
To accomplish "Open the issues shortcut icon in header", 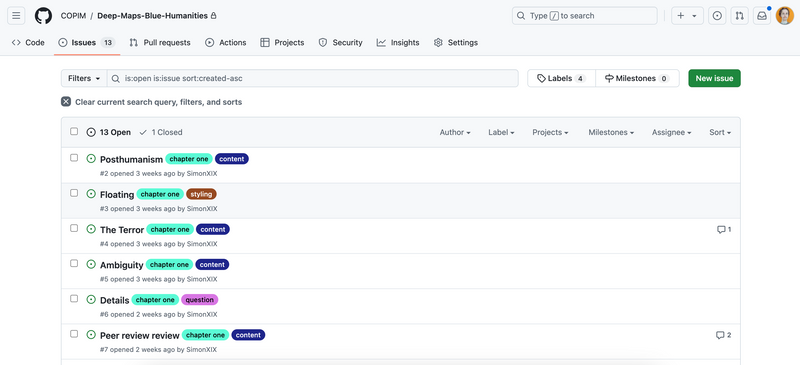I will [x=717, y=16].
